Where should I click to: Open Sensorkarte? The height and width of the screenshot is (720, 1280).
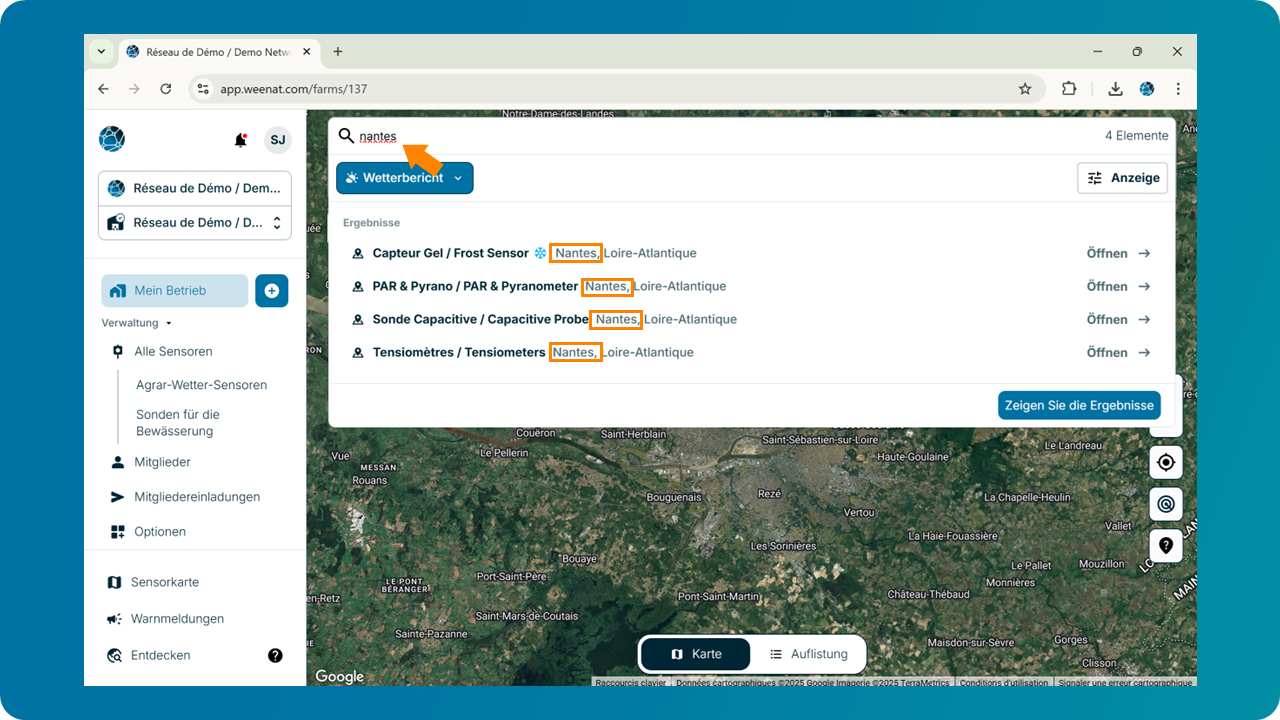165,582
